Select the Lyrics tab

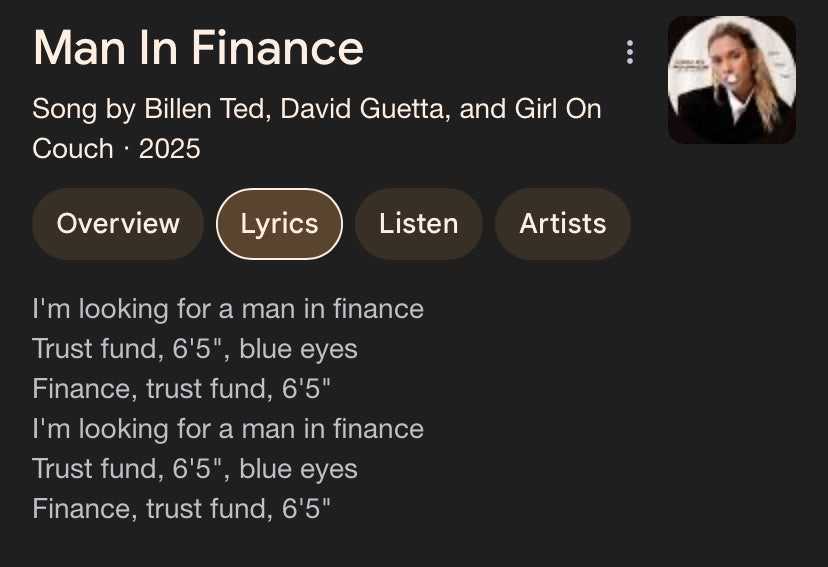click(279, 224)
